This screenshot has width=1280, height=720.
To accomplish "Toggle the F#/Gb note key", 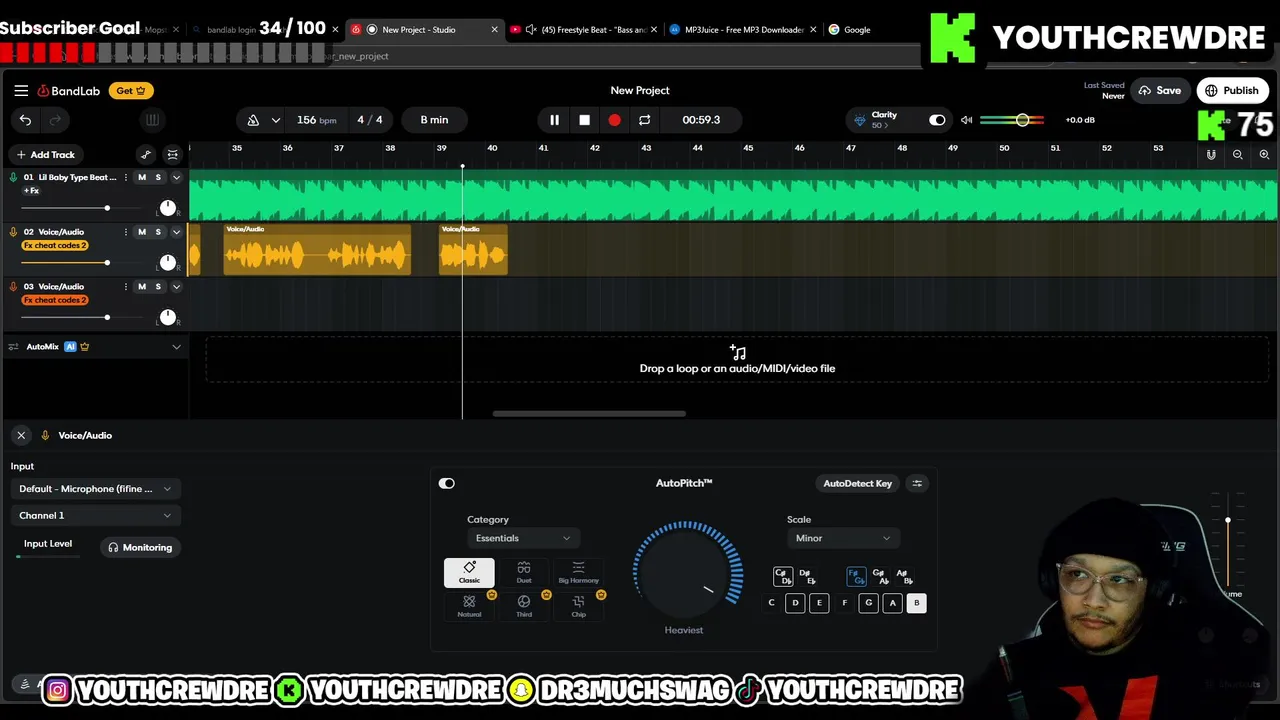I will pyautogui.click(x=856, y=577).
